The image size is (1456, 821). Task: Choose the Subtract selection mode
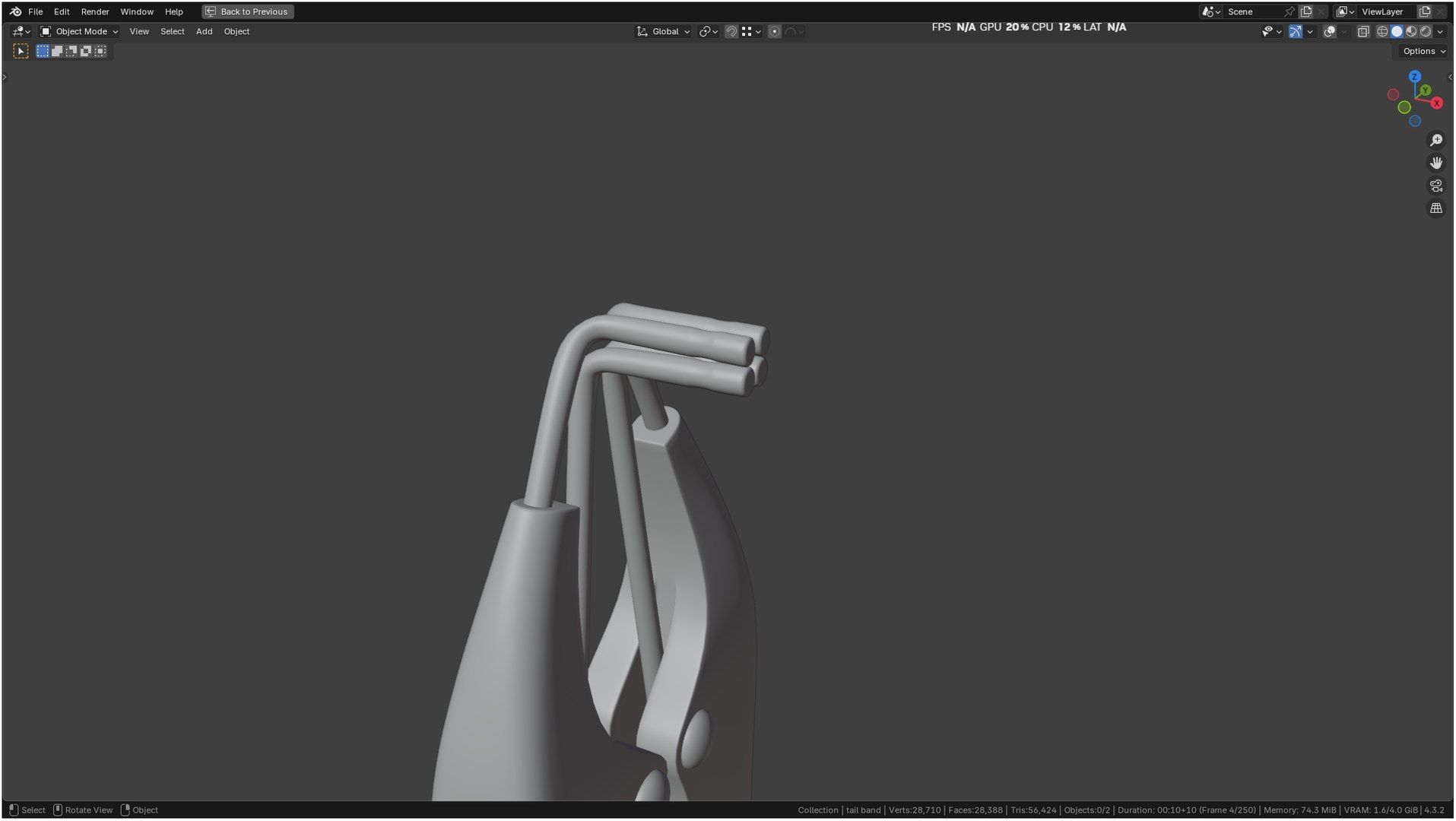(x=71, y=52)
